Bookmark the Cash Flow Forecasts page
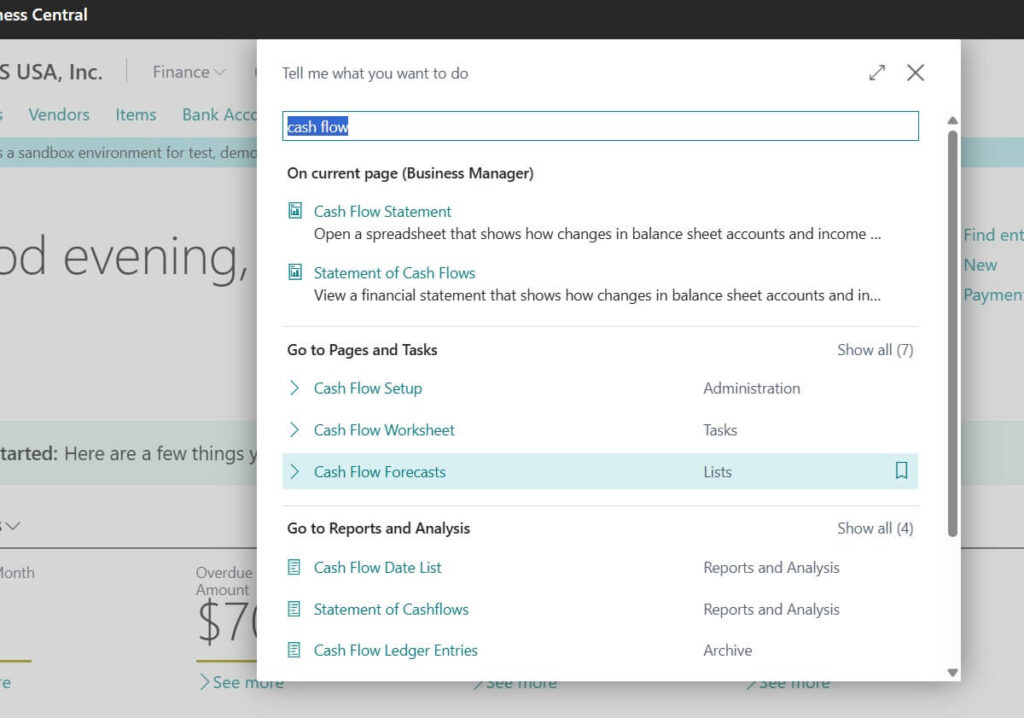1024x718 pixels. click(x=901, y=470)
